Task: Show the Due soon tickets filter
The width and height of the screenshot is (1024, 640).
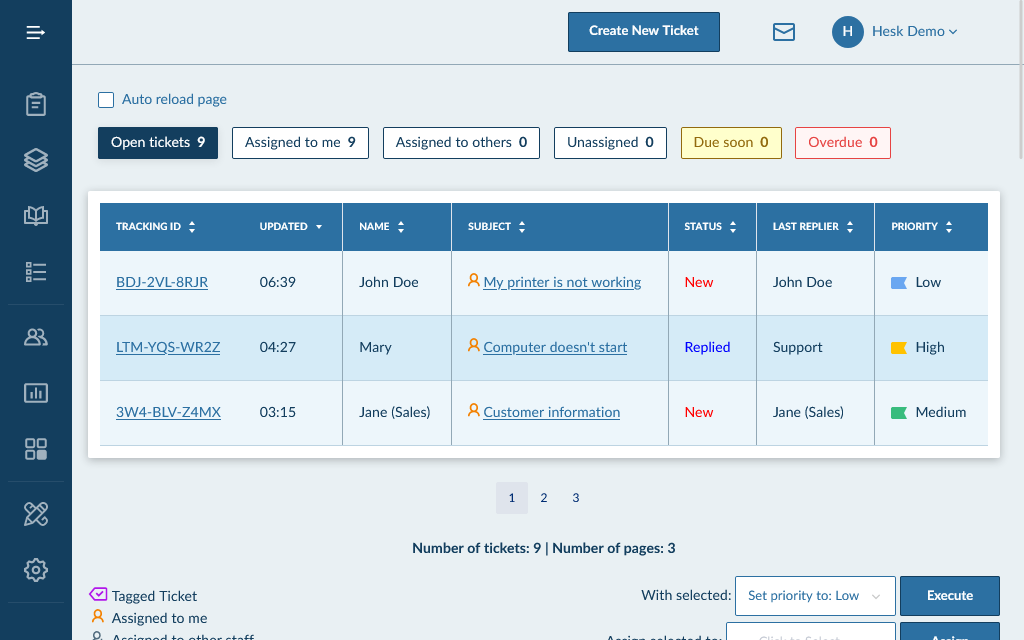Action: point(730,143)
